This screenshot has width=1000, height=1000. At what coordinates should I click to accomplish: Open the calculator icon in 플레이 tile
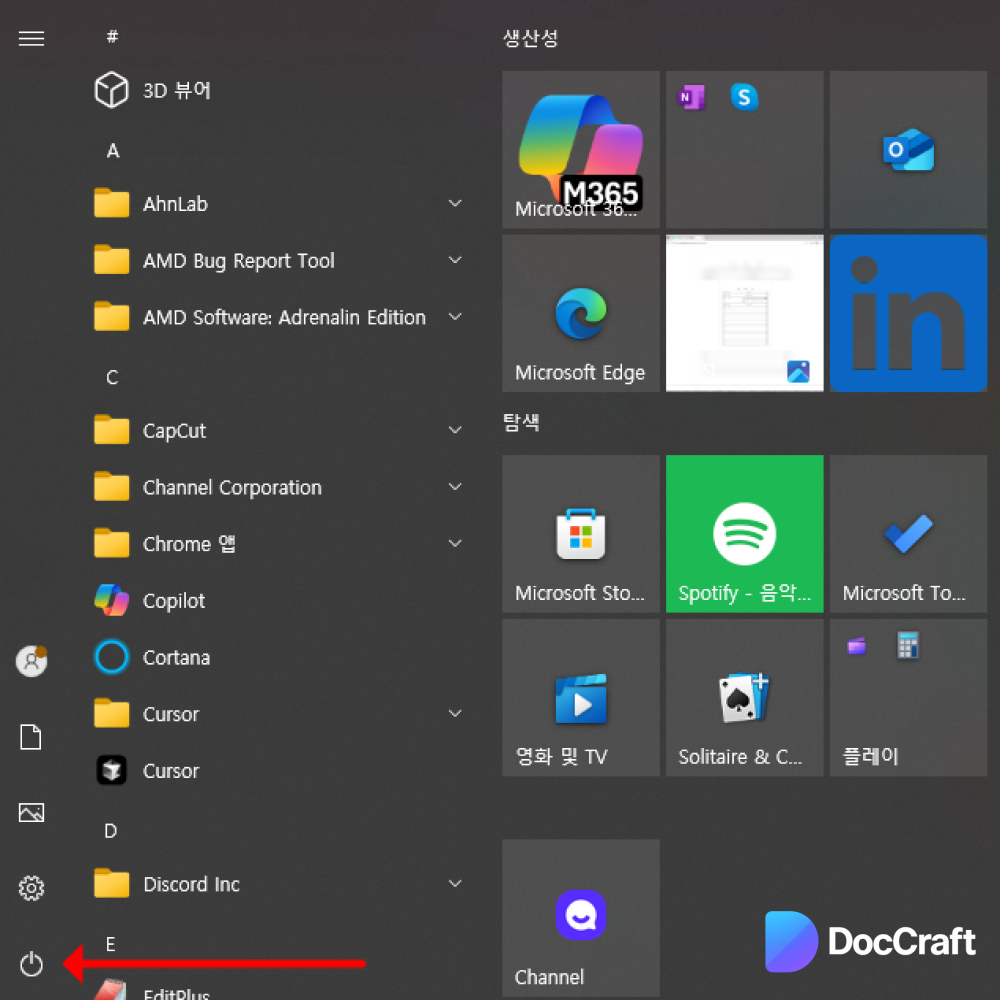click(908, 645)
